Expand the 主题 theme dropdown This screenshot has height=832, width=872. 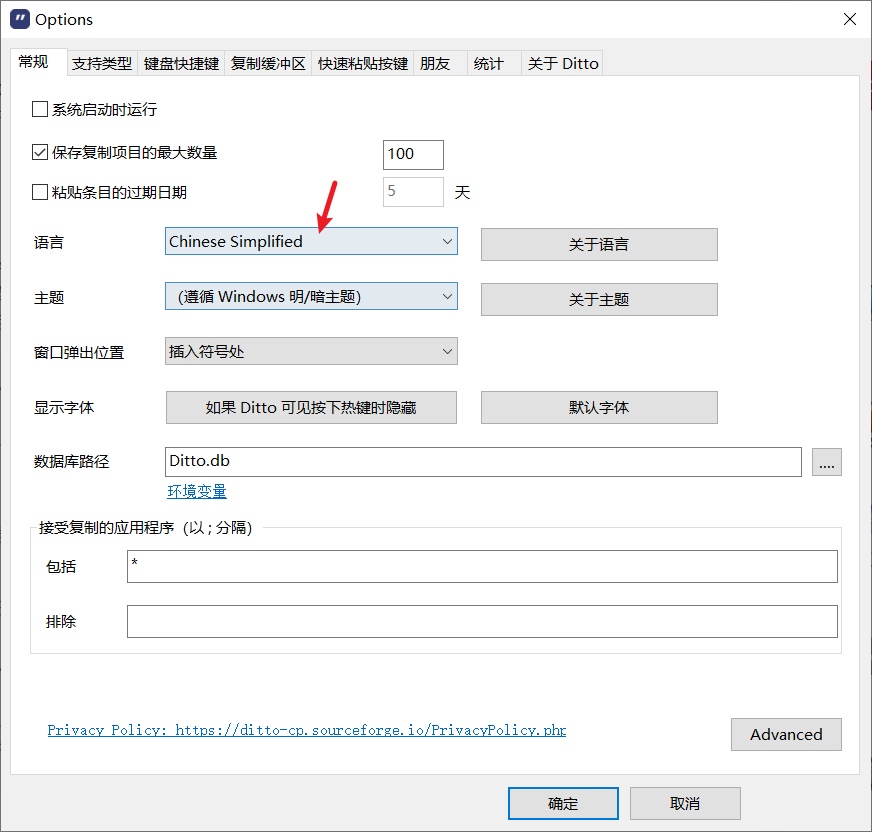tap(311, 297)
